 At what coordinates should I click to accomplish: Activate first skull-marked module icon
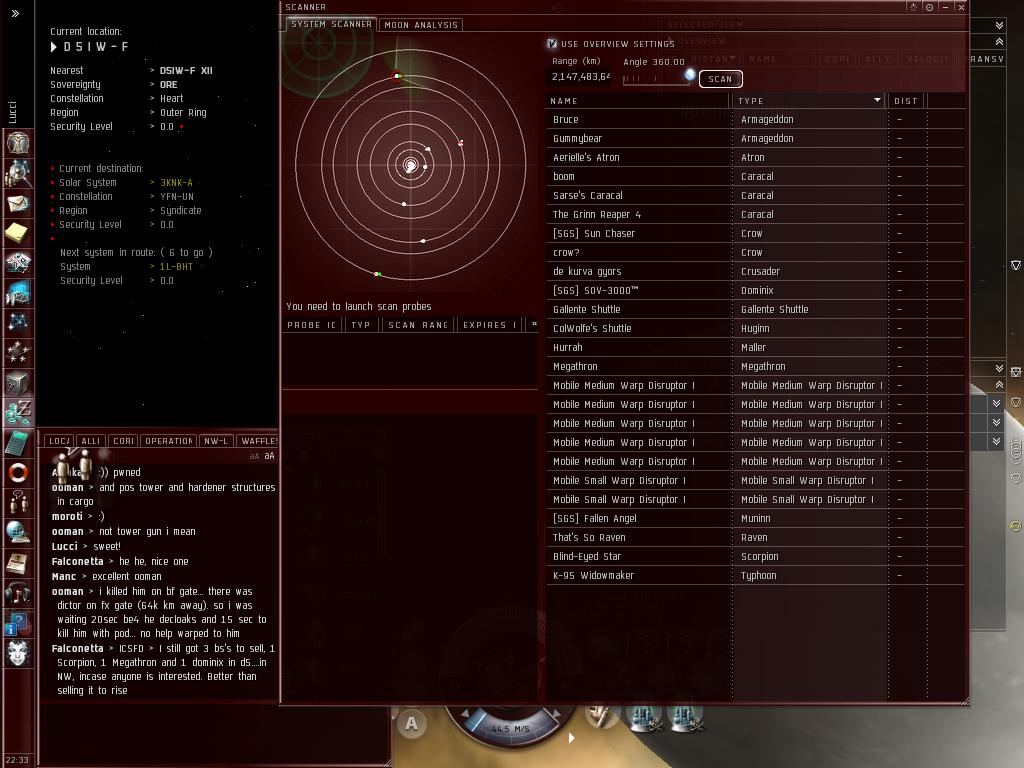[645, 716]
